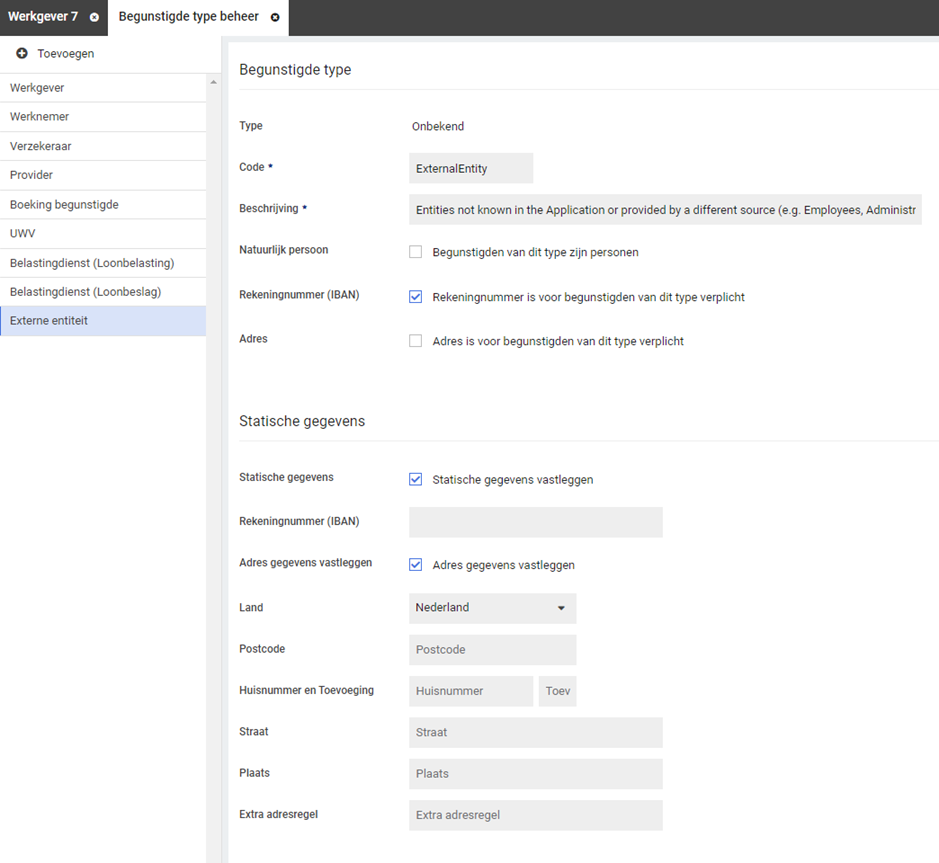
Task: Uncheck Rekeningnummer verplicht checkbox
Action: (416, 297)
